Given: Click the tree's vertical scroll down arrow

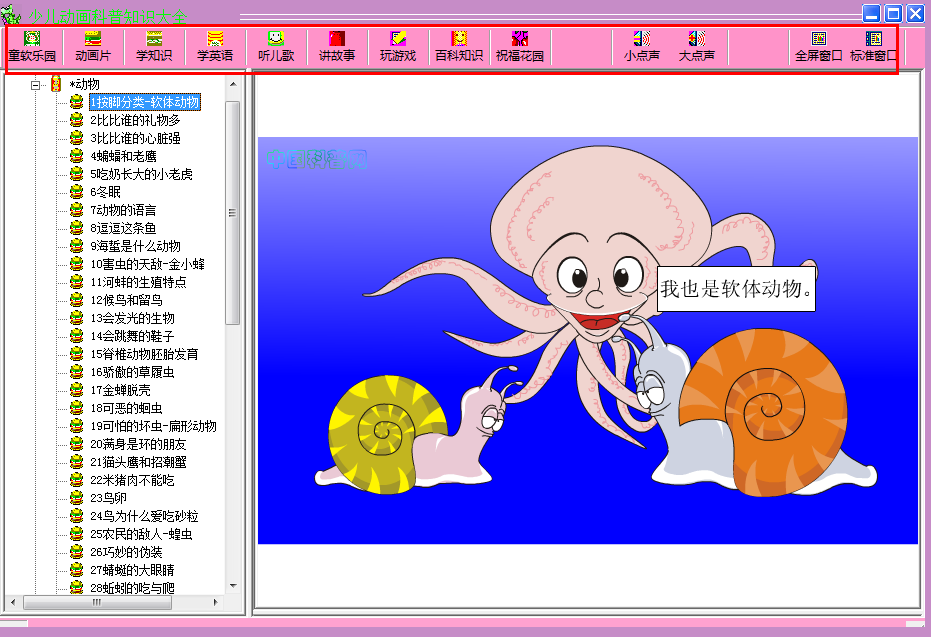Looking at the screenshot, I should [x=233, y=586].
